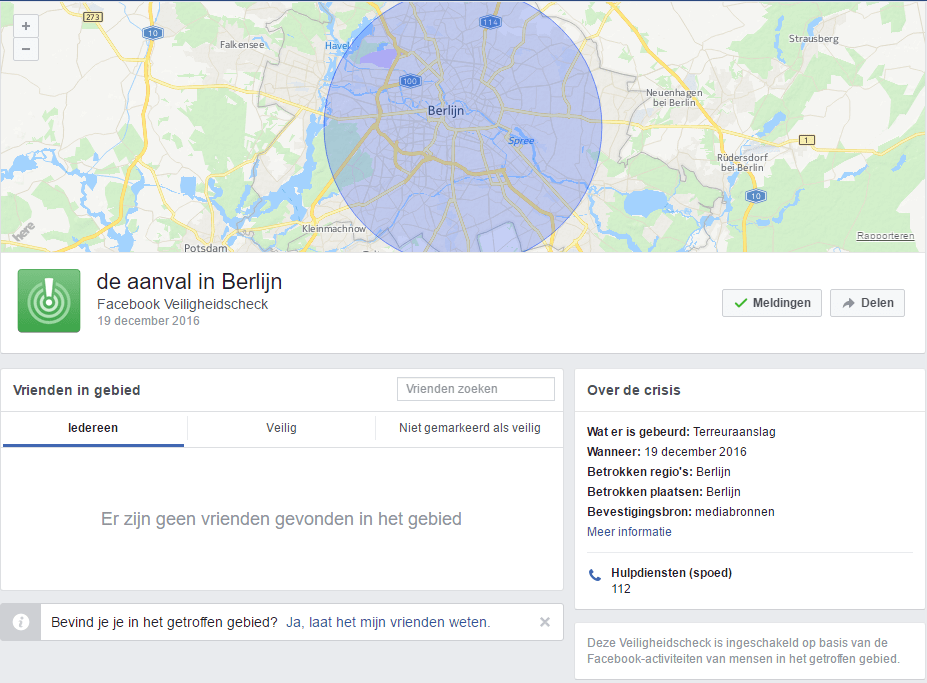The height and width of the screenshot is (683, 927).
Task: Focus the Vrienden zoeken search field
Action: click(476, 389)
